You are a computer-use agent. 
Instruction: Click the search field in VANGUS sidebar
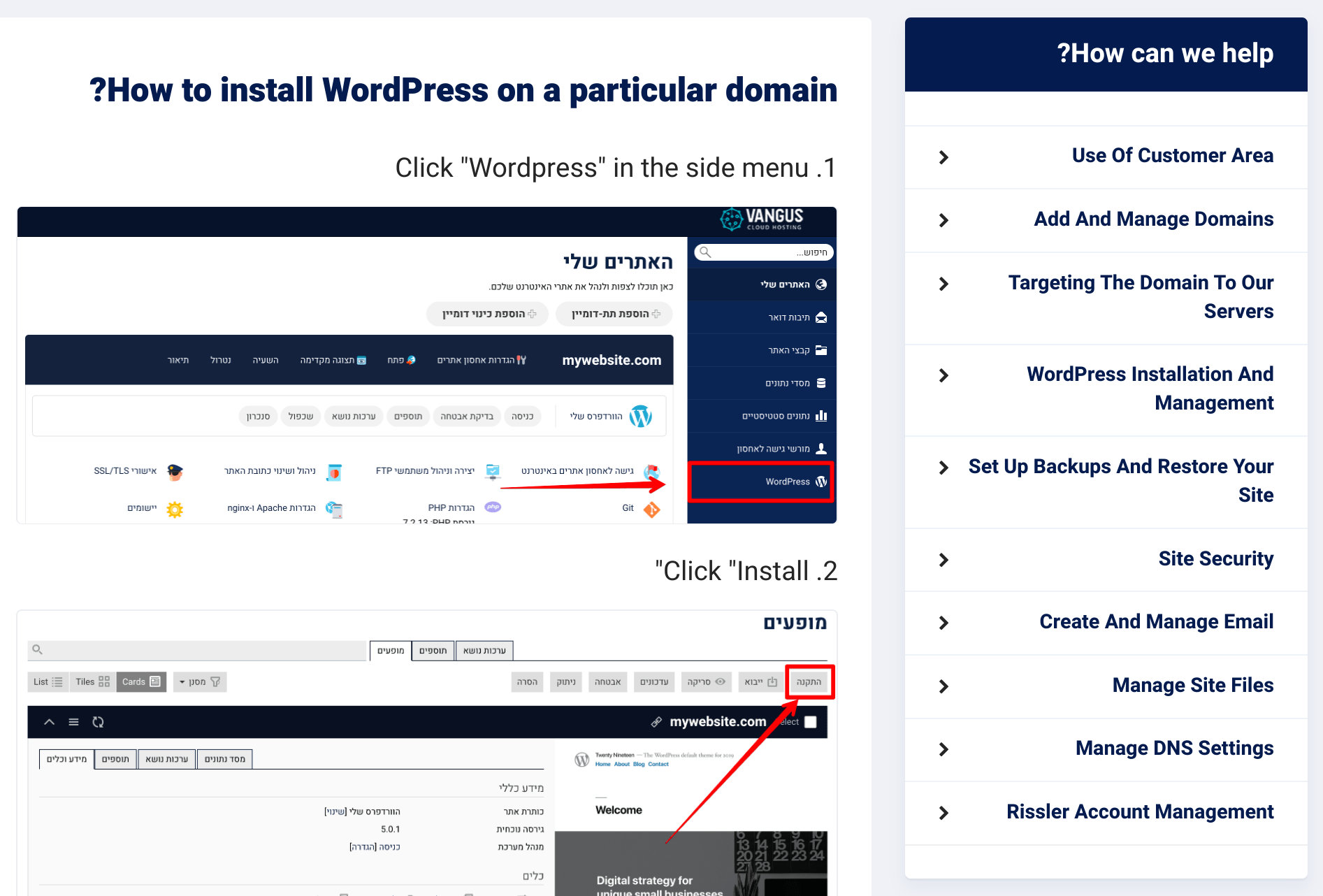[763, 252]
